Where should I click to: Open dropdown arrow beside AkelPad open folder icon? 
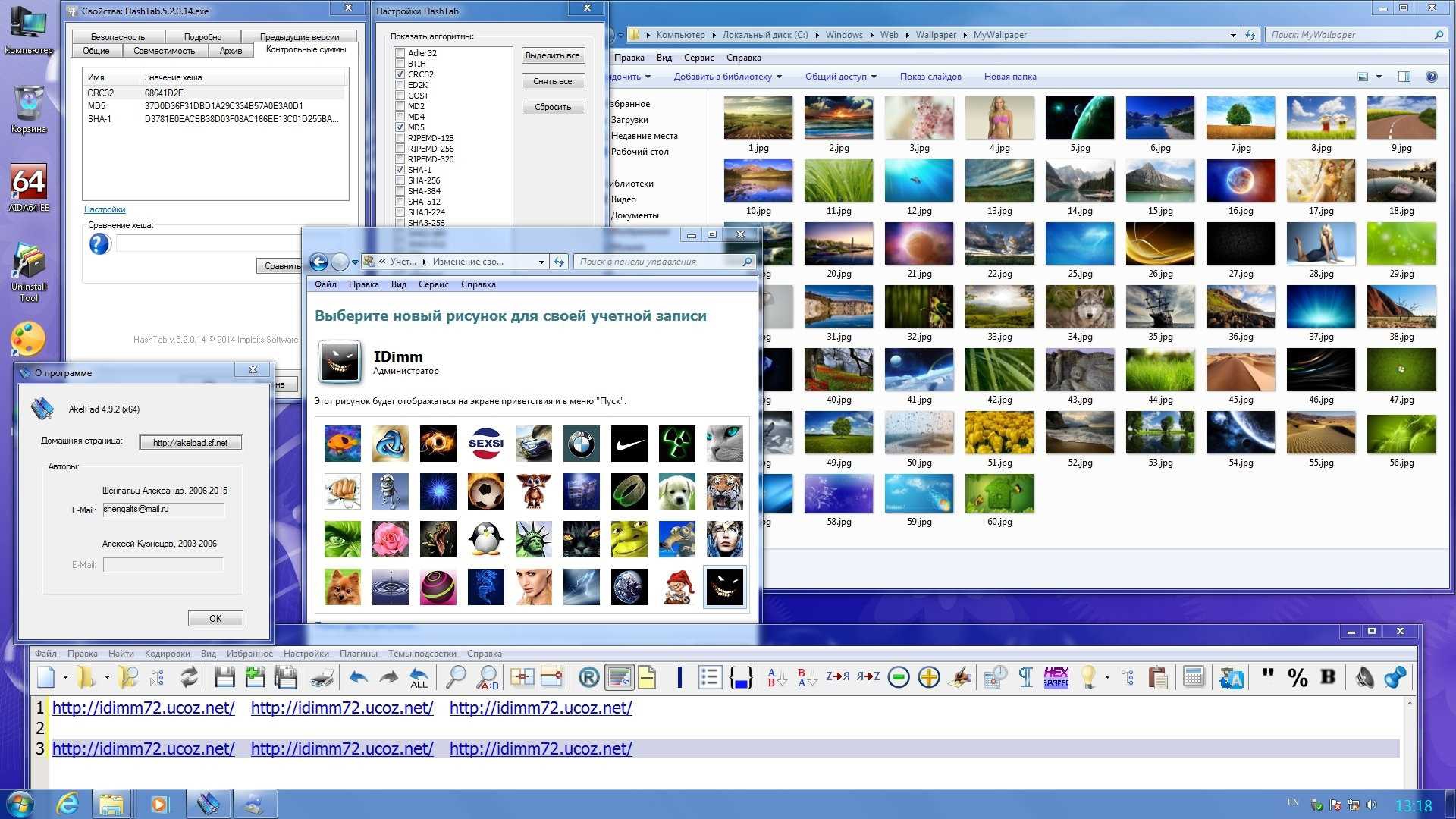[107, 677]
